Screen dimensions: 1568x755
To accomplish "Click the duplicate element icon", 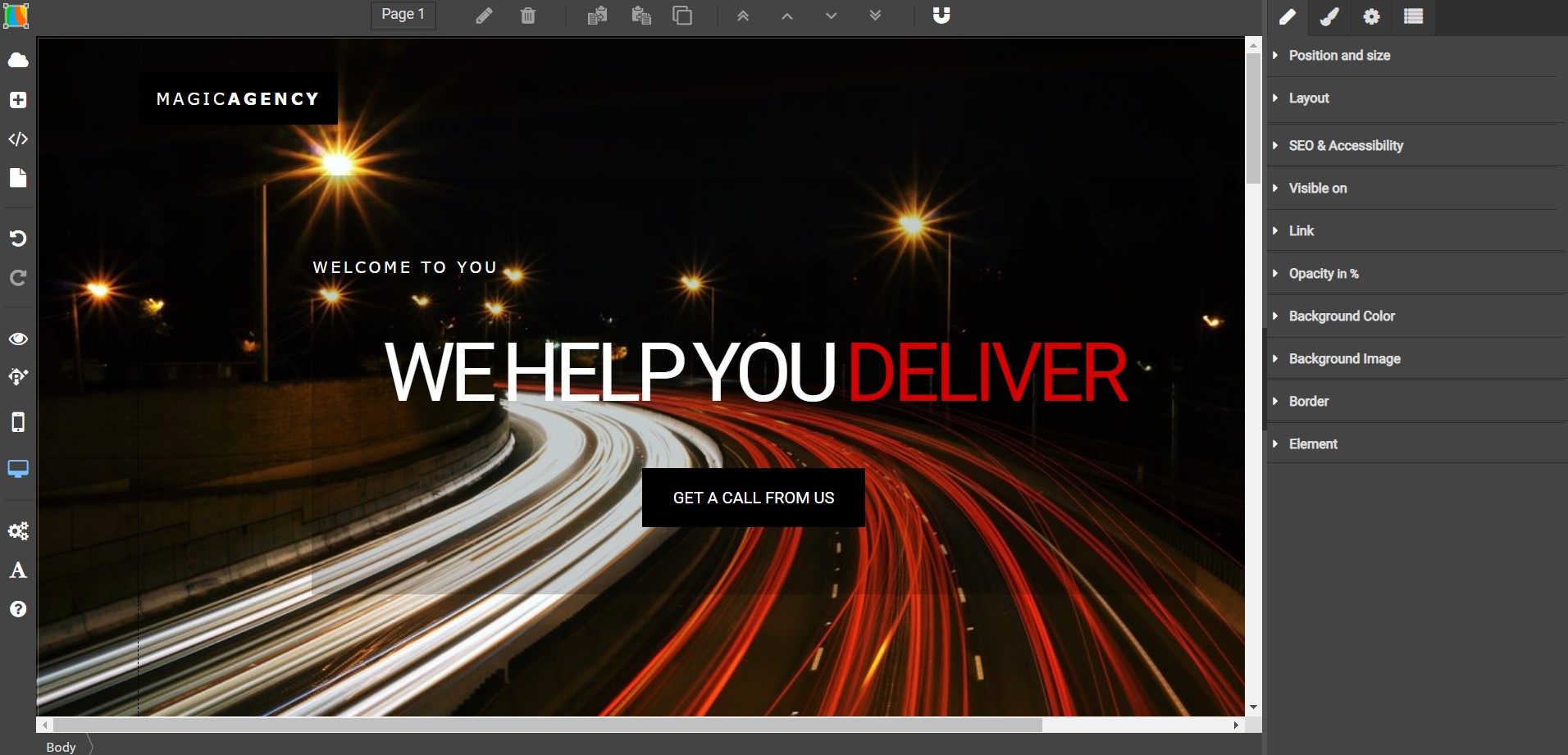I will coord(682,16).
